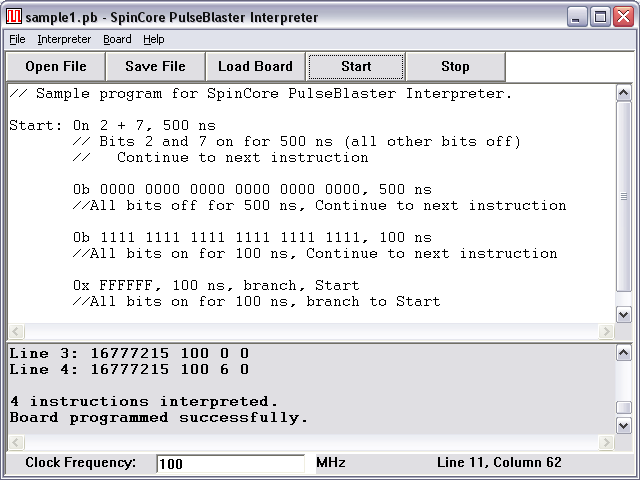Click the Open File button
Screen dimensions: 640x480
56,67
